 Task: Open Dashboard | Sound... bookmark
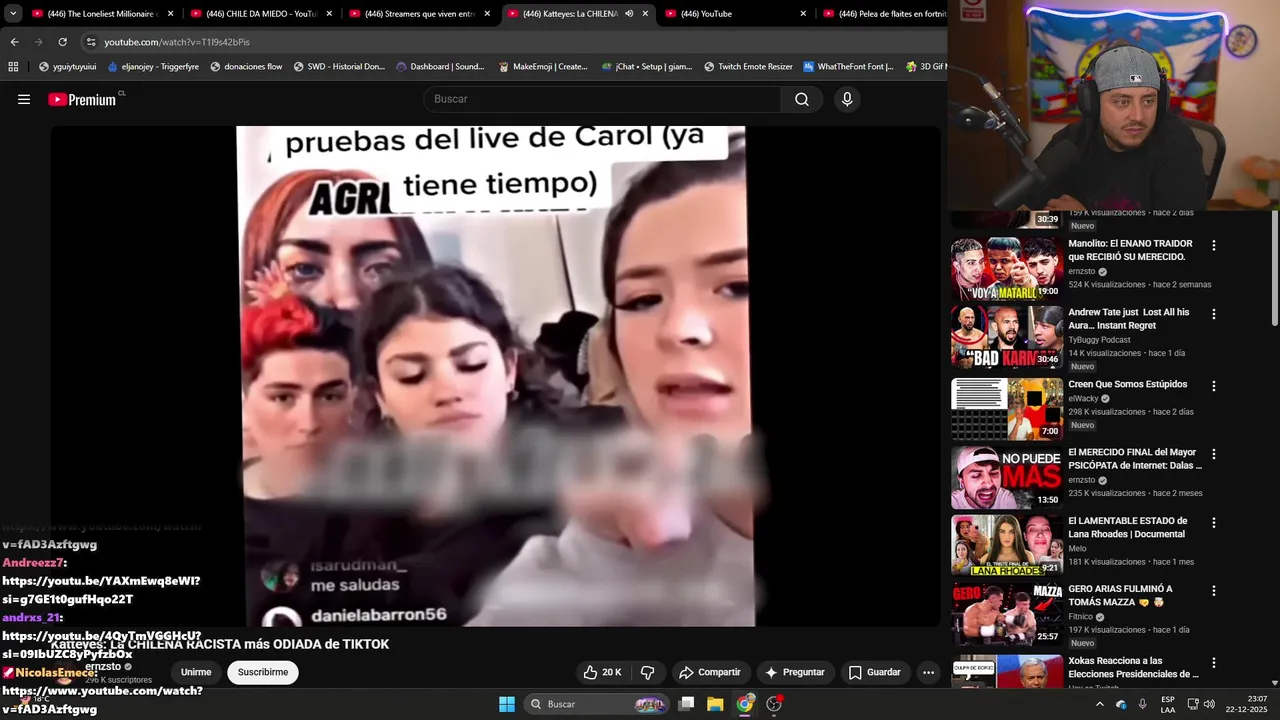click(x=440, y=66)
